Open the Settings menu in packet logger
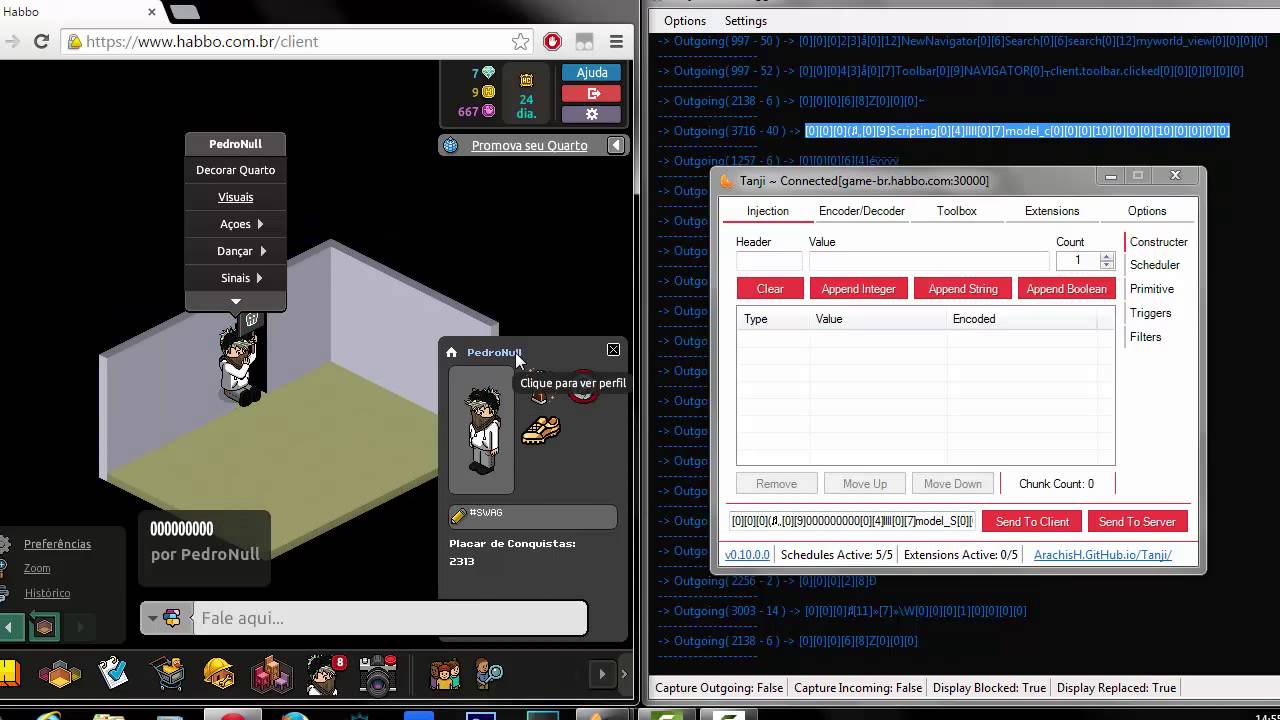The width and height of the screenshot is (1280, 720). [746, 21]
